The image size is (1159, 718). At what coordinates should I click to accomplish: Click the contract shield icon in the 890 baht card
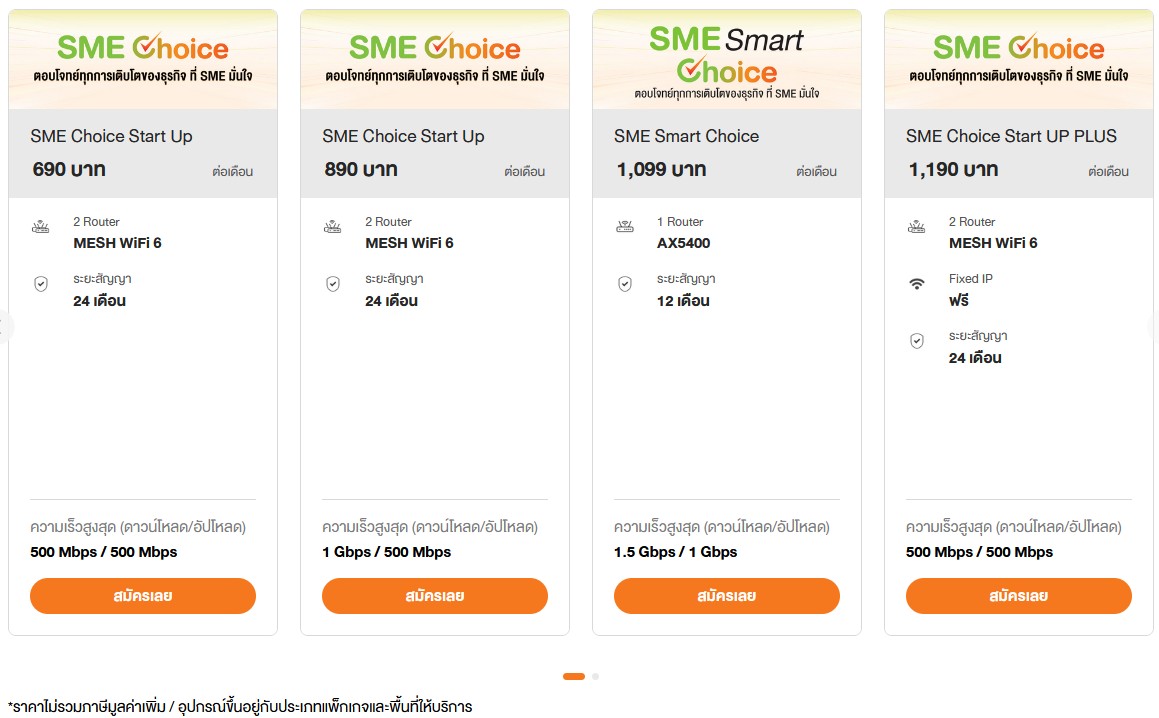(x=333, y=285)
